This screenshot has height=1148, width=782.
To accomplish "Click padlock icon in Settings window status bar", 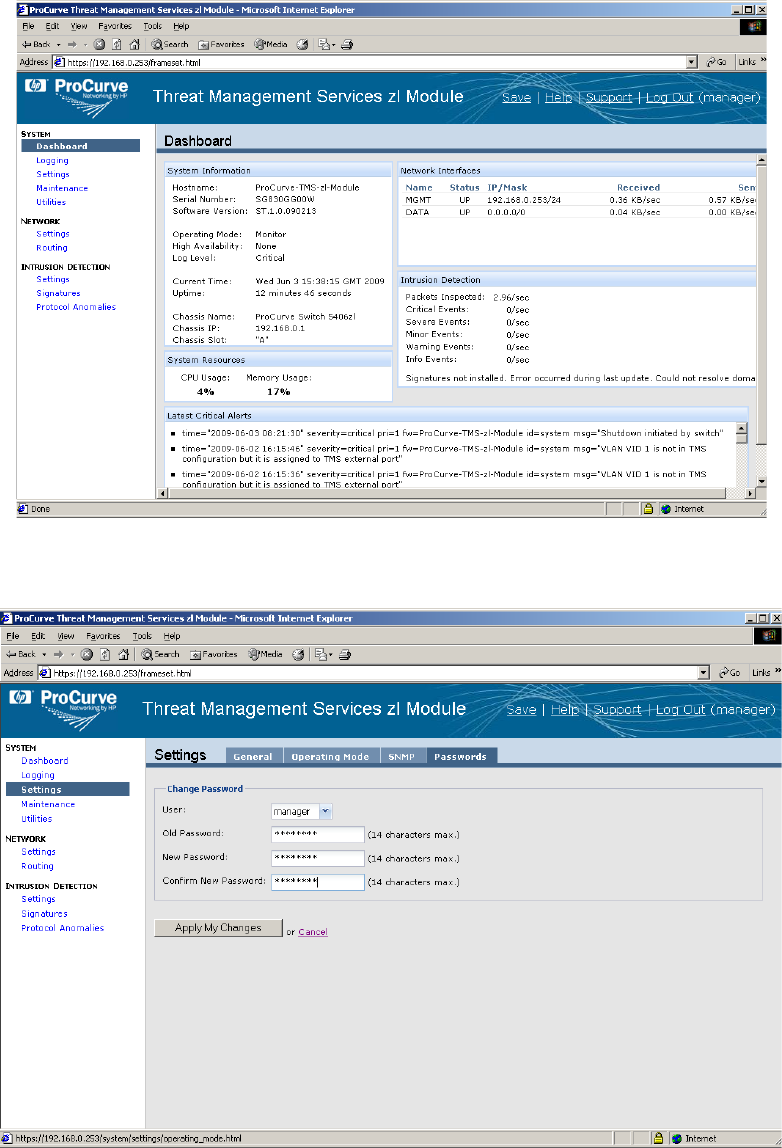I will (658, 1138).
